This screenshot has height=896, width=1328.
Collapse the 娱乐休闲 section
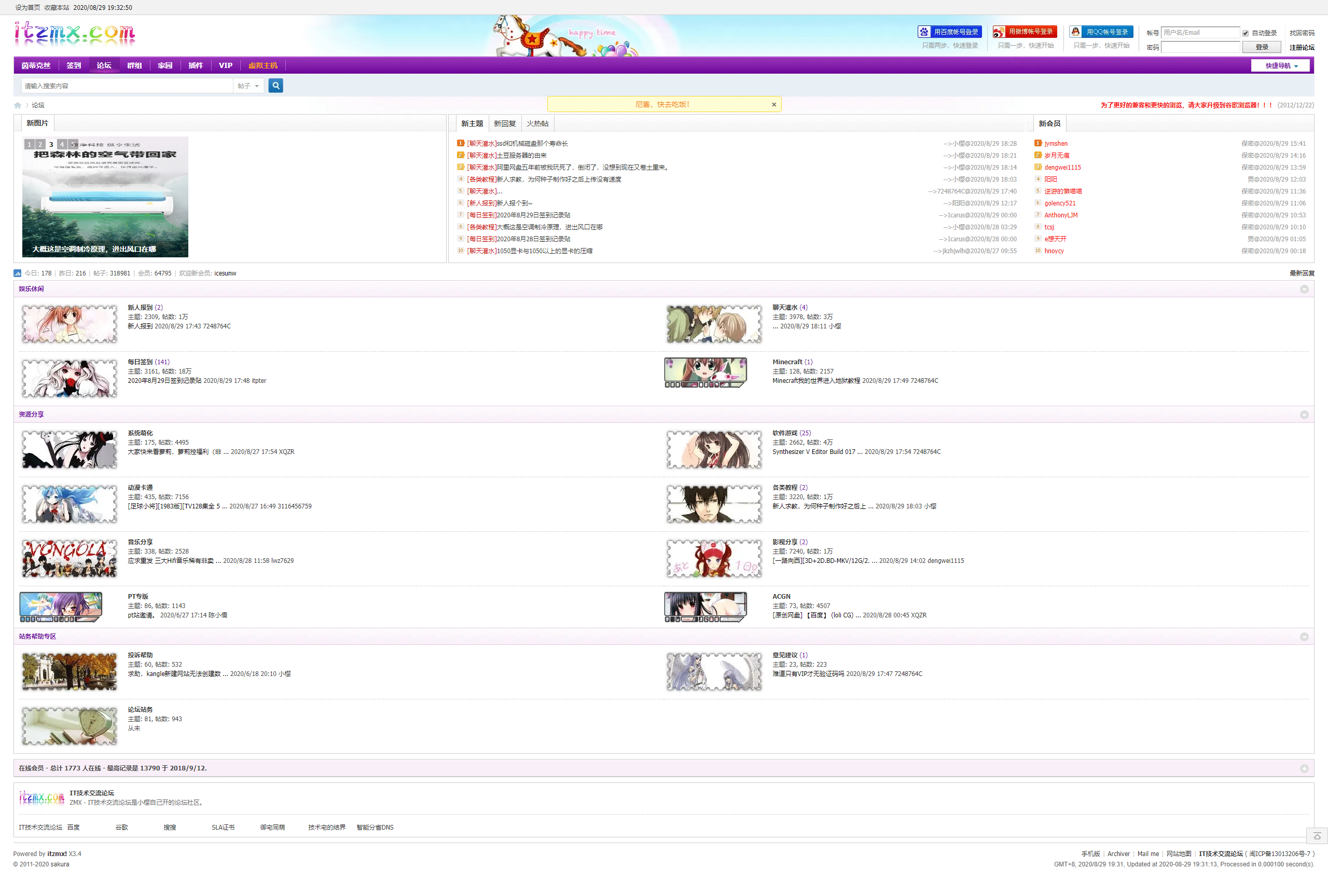(1304, 289)
